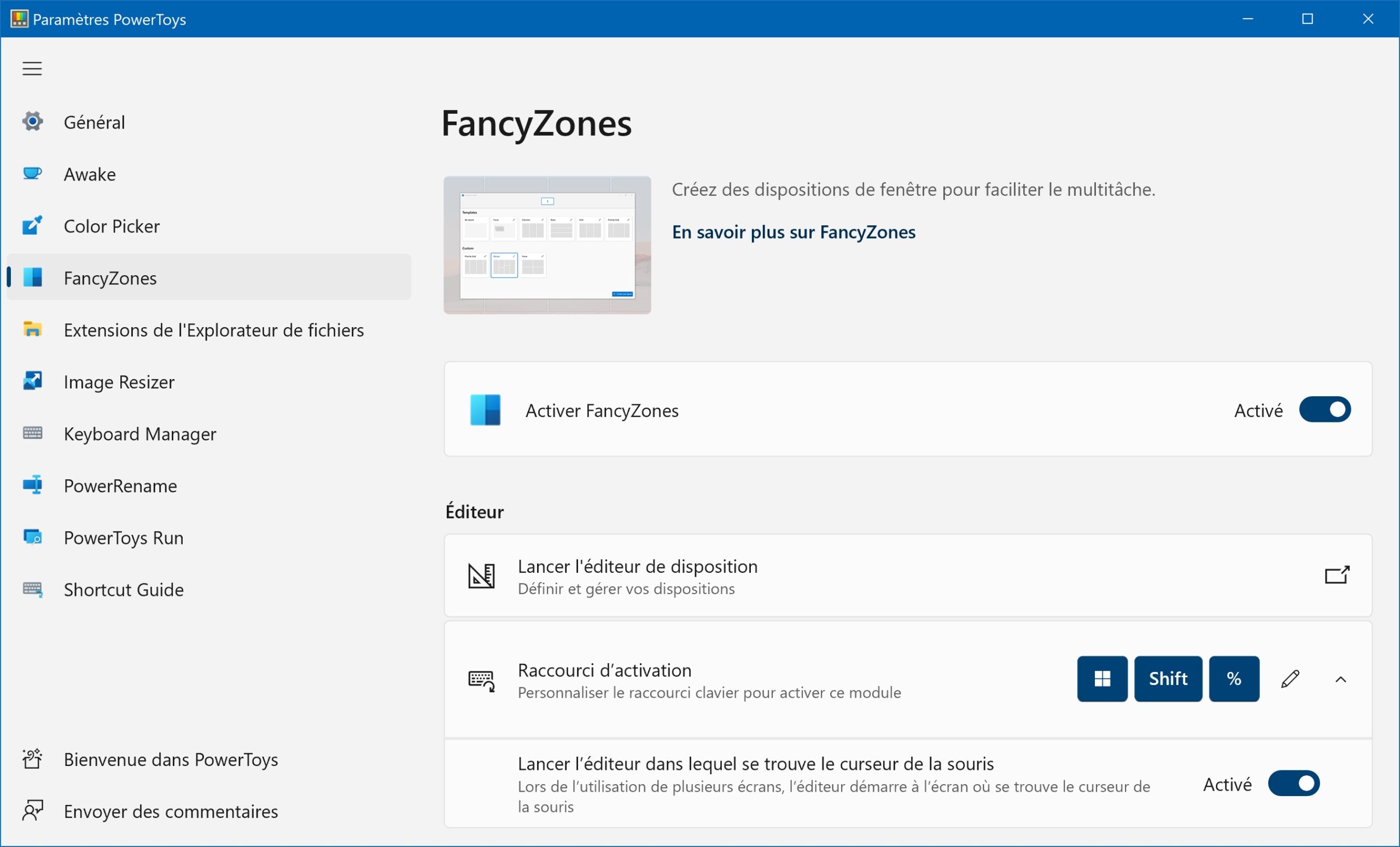The width and height of the screenshot is (1400, 847).
Task: Click the FancyZones preview thumbnail image
Action: pos(547,245)
